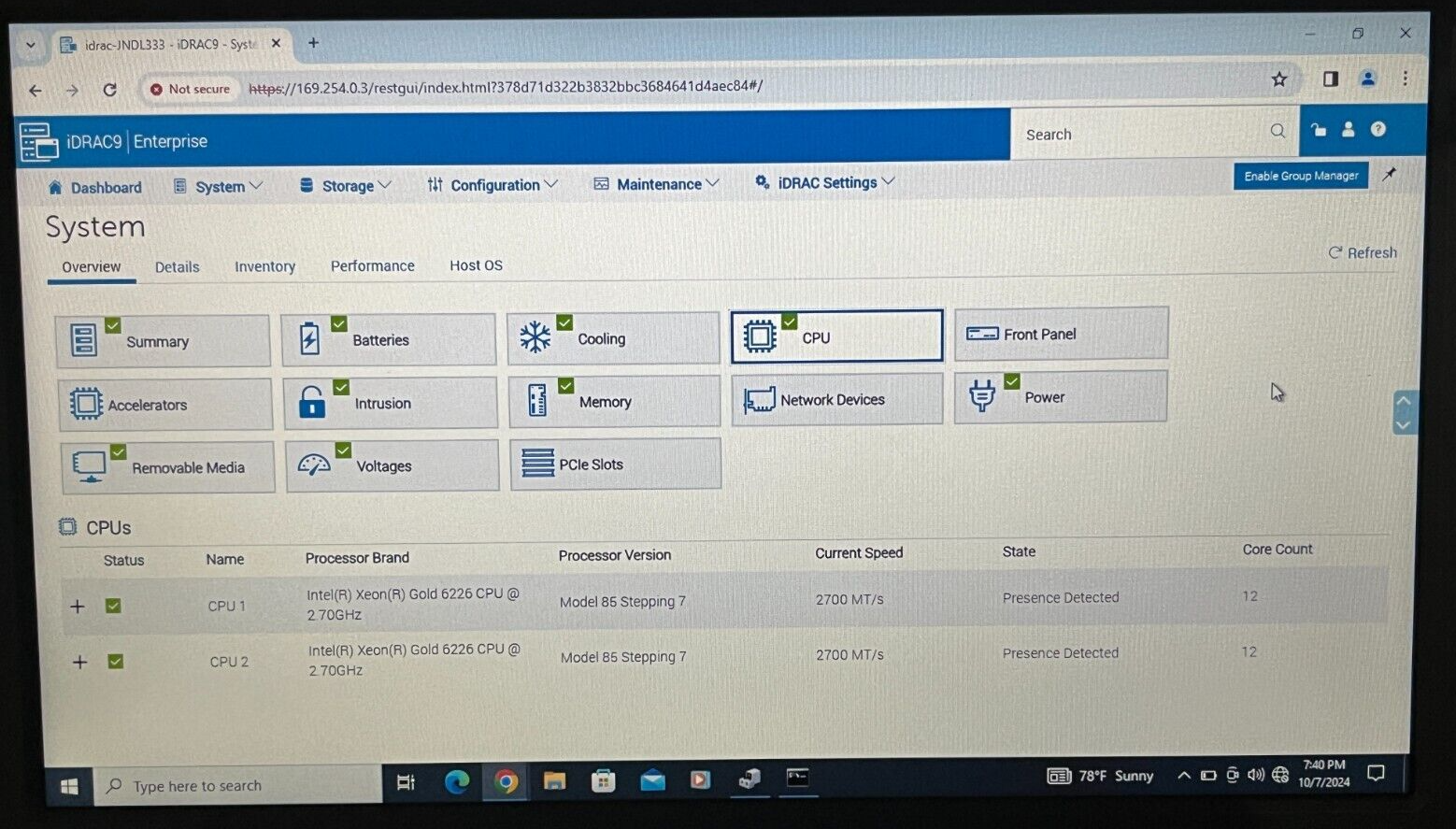
Task: Open the Windows Start menu
Action: coord(69,787)
